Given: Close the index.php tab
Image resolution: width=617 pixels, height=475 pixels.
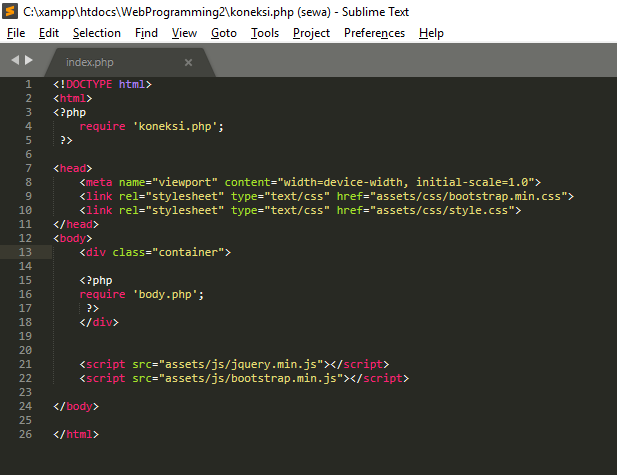Looking at the screenshot, I should tap(188, 62).
